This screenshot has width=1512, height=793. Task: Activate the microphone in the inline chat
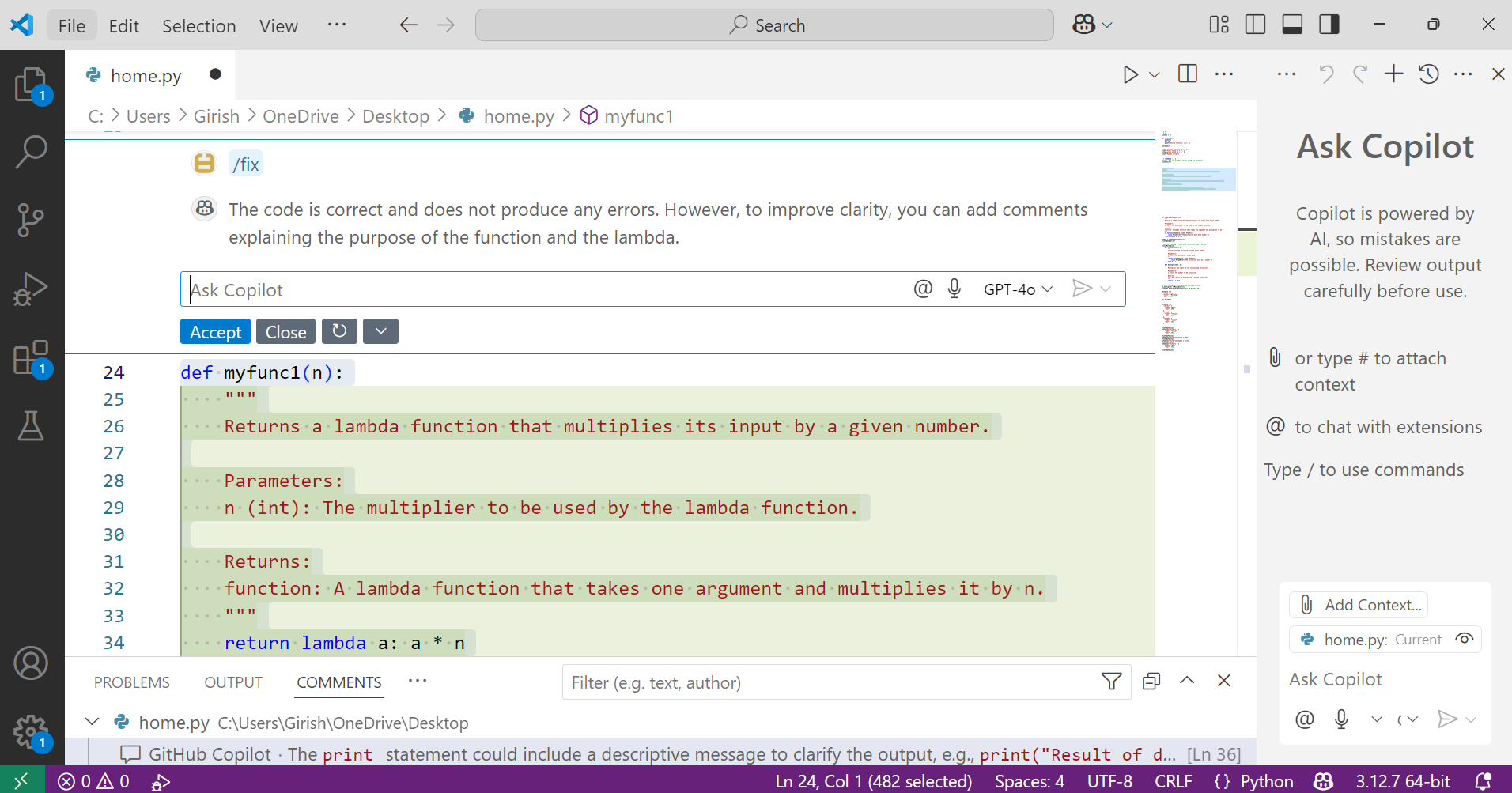click(x=954, y=289)
